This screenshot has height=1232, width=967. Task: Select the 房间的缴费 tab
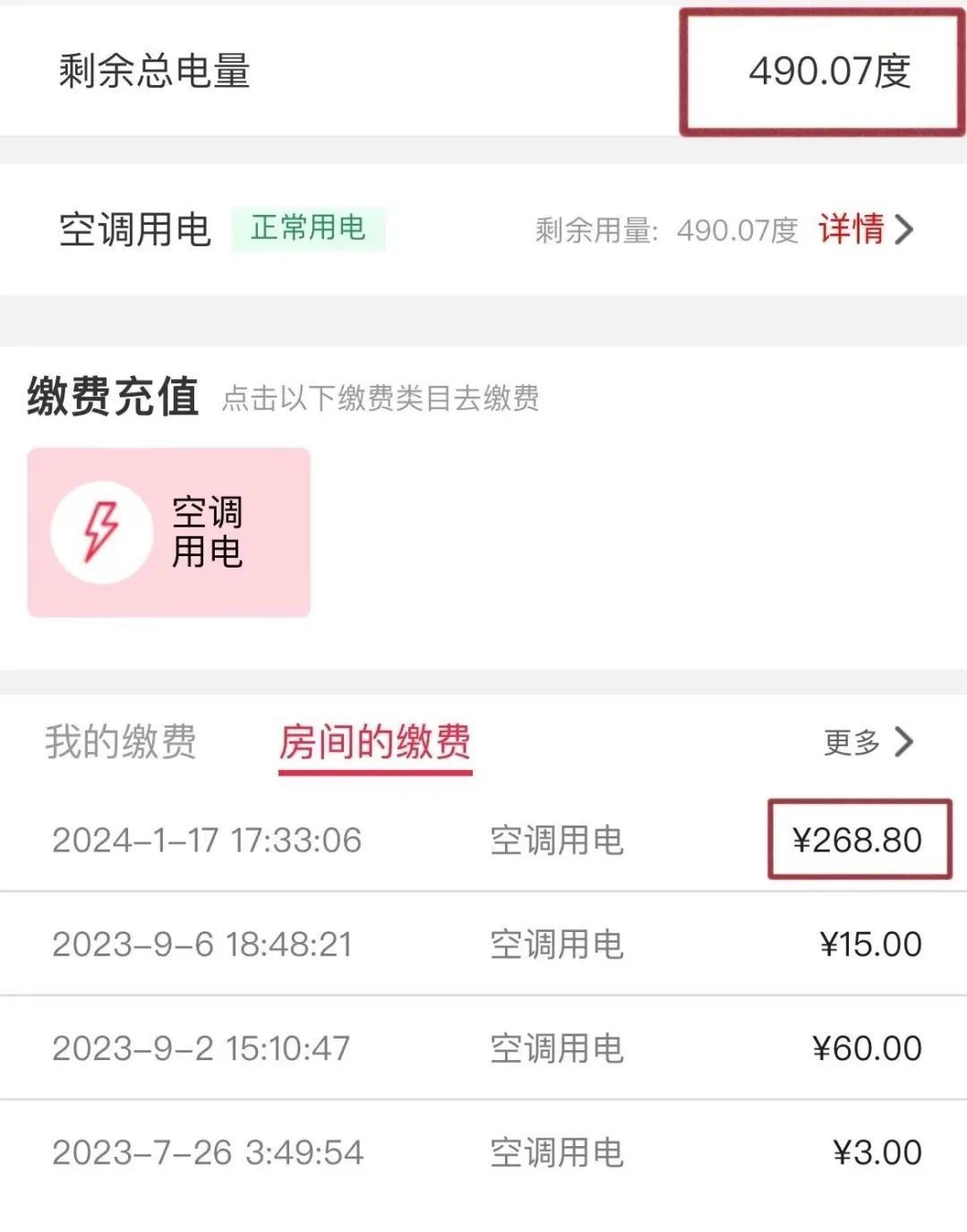coord(375,742)
